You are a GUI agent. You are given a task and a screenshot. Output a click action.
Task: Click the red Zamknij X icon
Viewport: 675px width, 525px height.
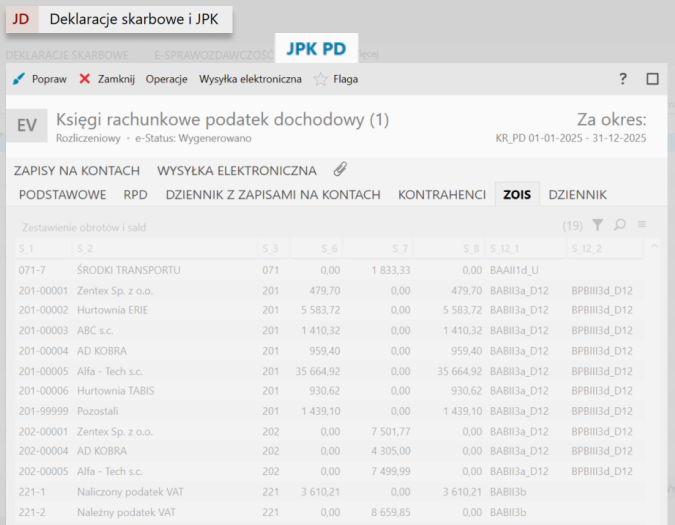(85, 79)
